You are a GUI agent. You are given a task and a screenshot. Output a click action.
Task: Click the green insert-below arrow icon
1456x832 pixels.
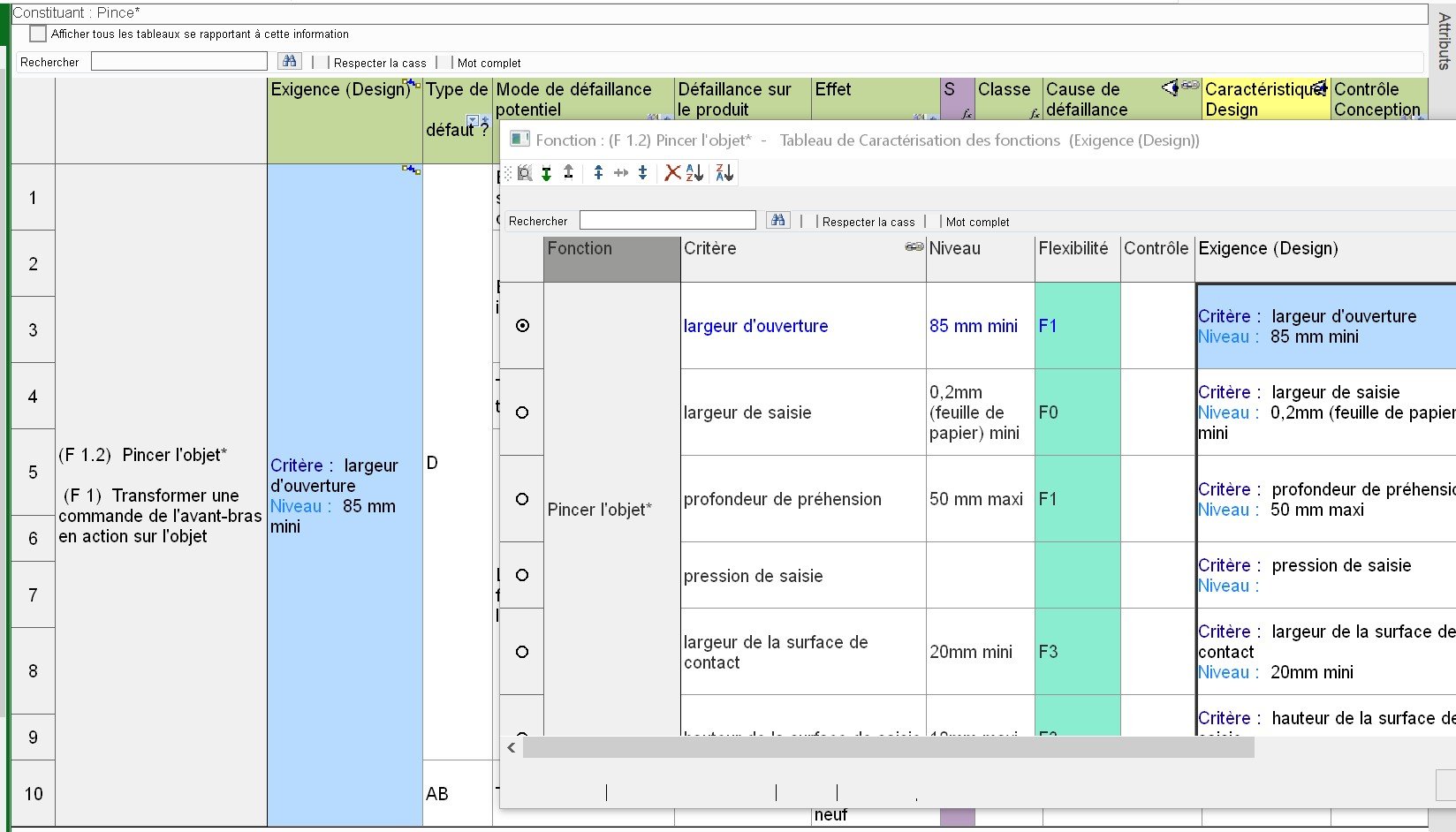click(547, 173)
